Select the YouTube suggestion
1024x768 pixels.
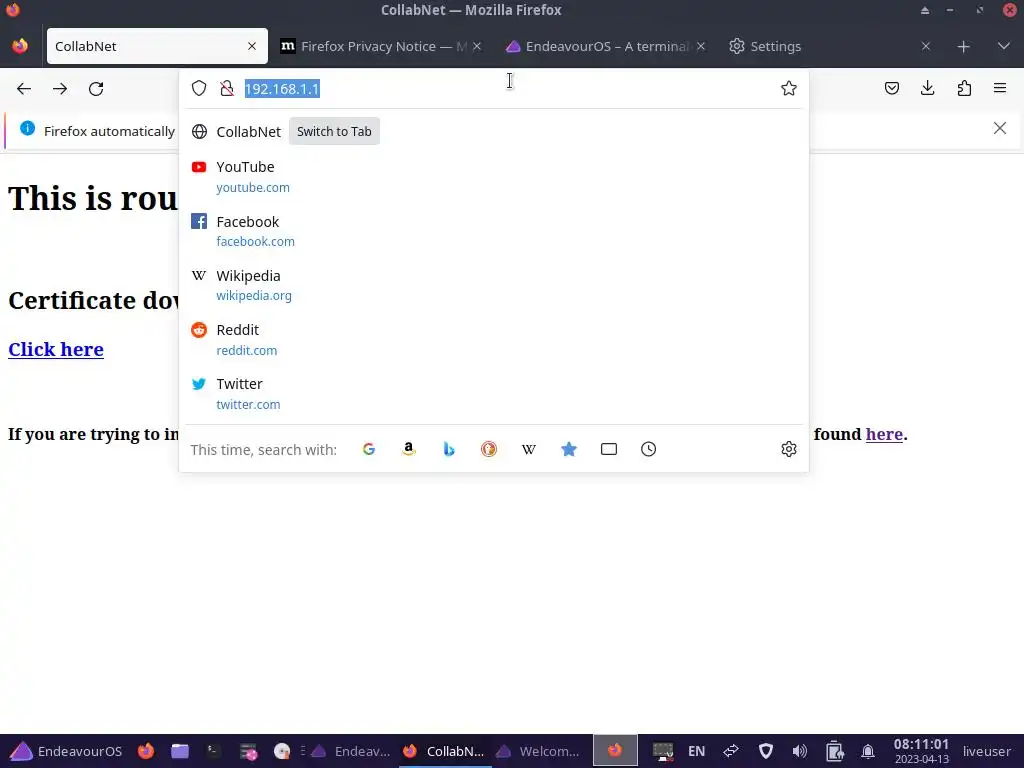tap(494, 177)
